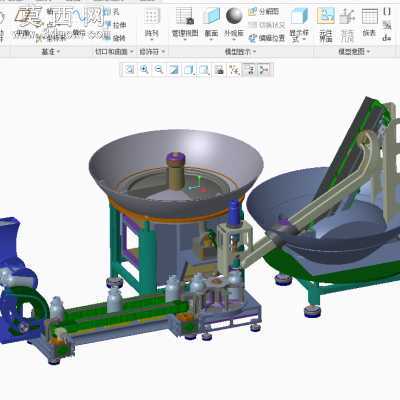Click the Zoom In magnifier
Screen dimensions: 400x400
pyautogui.click(x=144, y=70)
